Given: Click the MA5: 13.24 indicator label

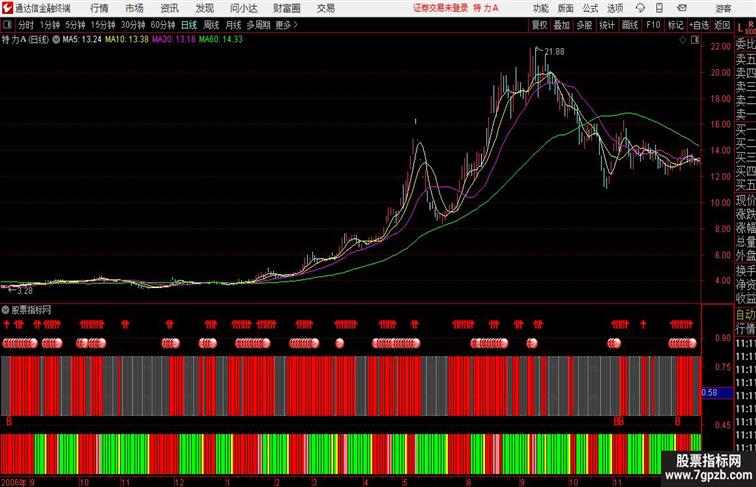Looking at the screenshot, I should 82,40.
